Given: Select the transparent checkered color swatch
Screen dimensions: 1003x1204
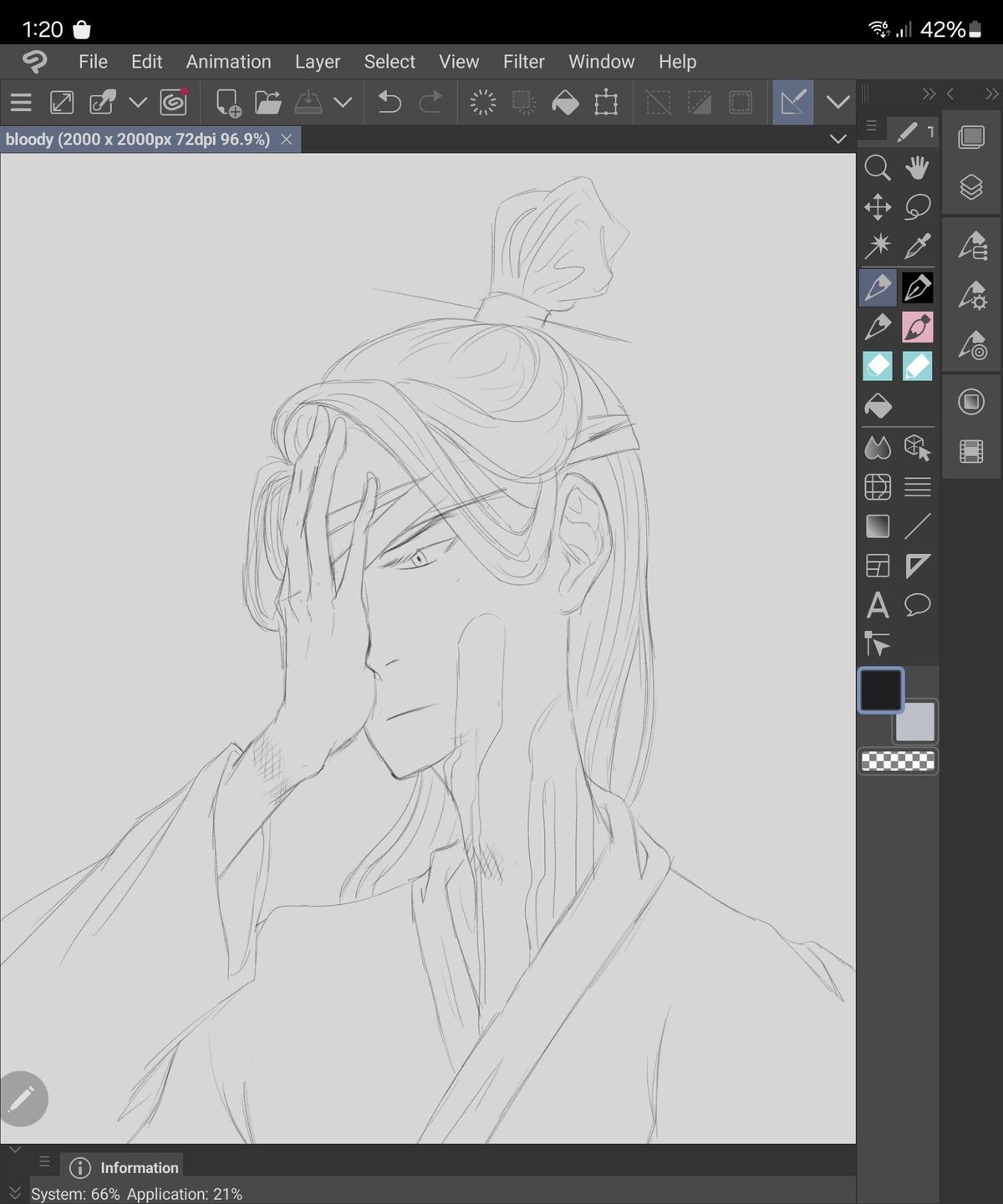Looking at the screenshot, I should (x=898, y=761).
